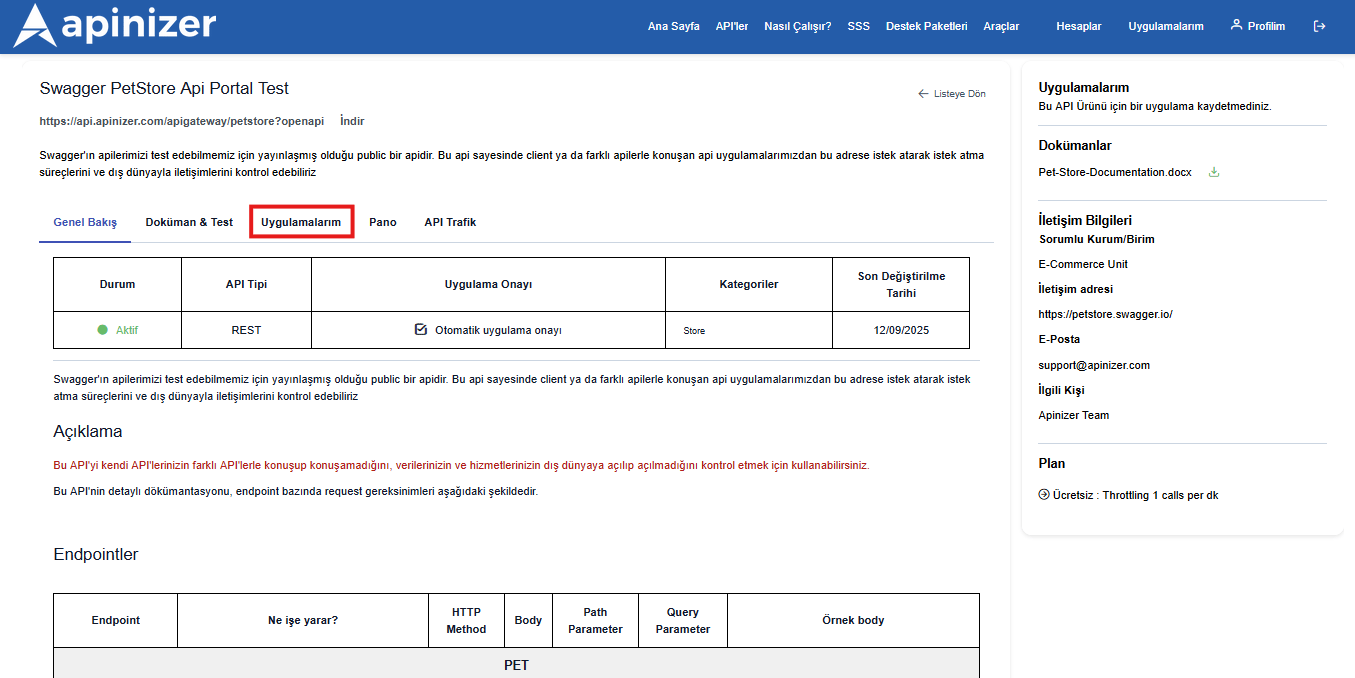Switch to the Uygulamalarım tab
Image resolution: width=1355 pixels, height=678 pixels.
point(301,222)
